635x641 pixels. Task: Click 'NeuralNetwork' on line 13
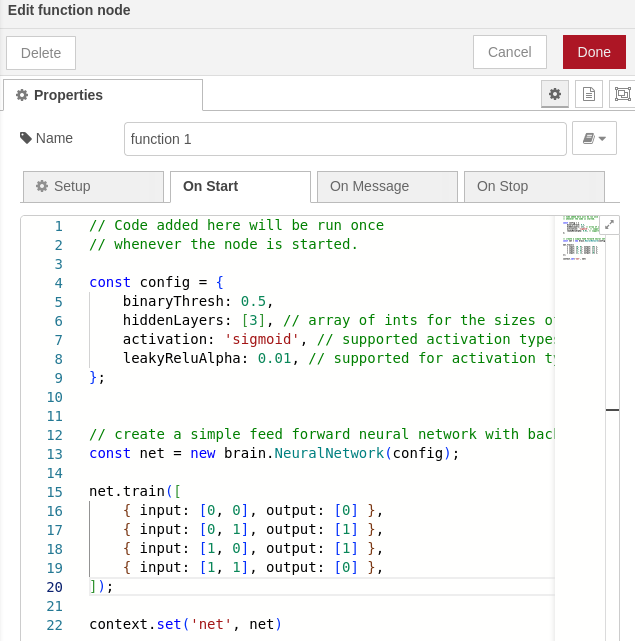(329, 453)
